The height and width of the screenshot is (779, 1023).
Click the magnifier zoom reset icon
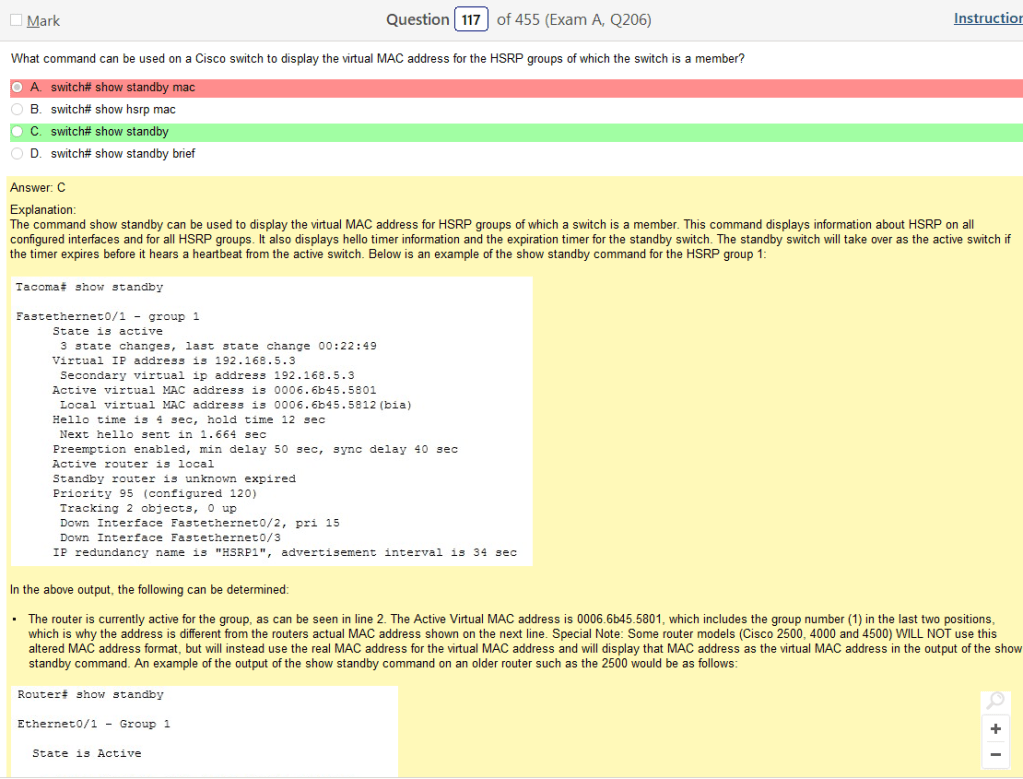click(x=994, y=701)
